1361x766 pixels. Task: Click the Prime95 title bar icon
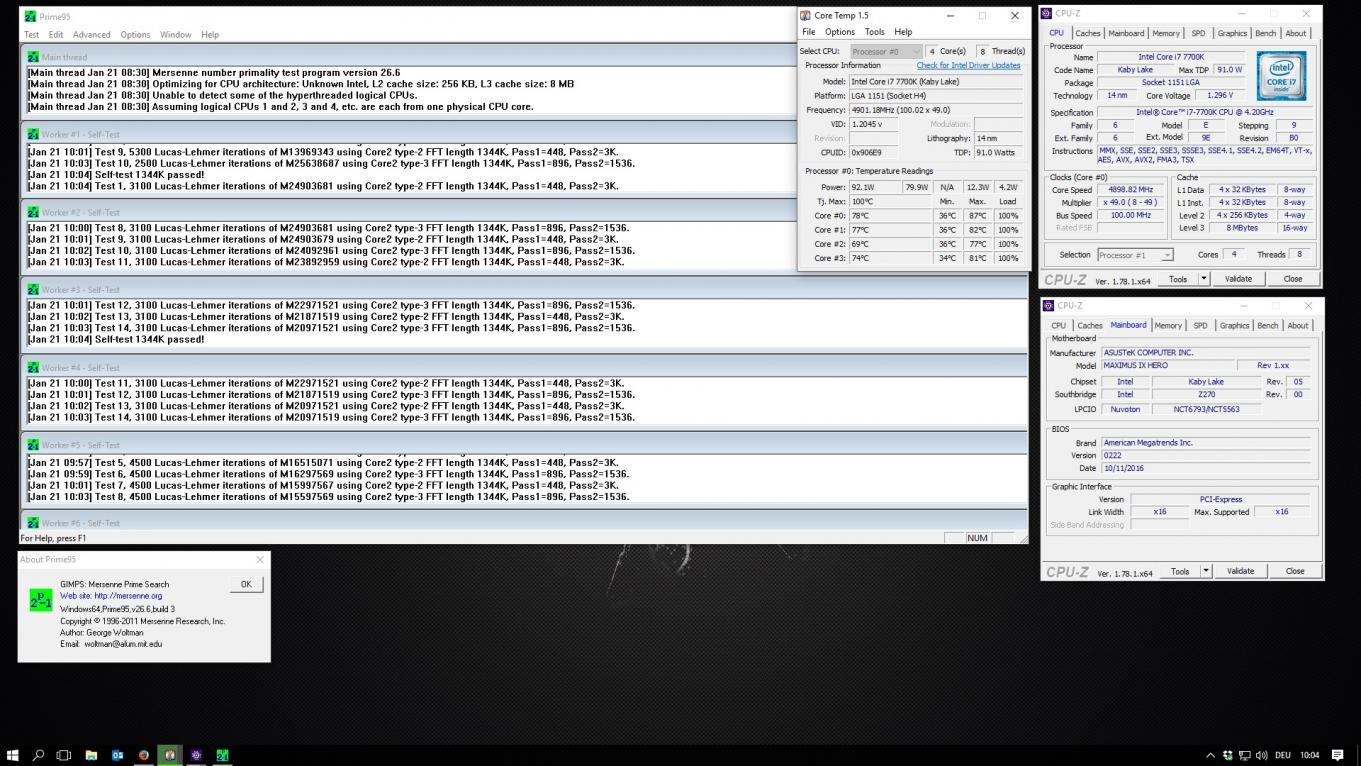click(x=30, y=16)
